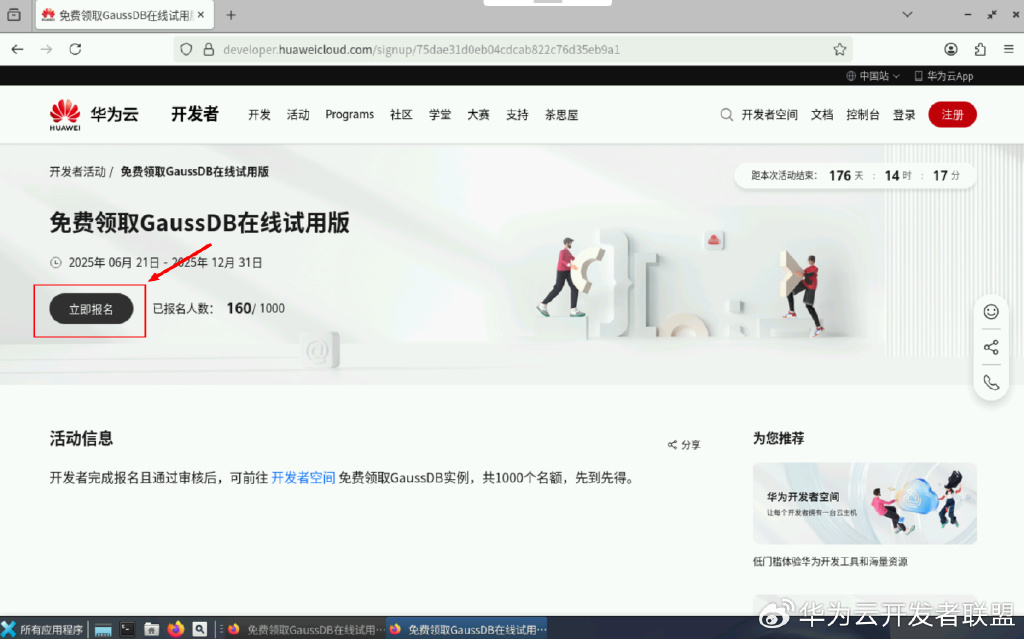
Task: Click the 分享 share link
Action: tap(684, 445)
